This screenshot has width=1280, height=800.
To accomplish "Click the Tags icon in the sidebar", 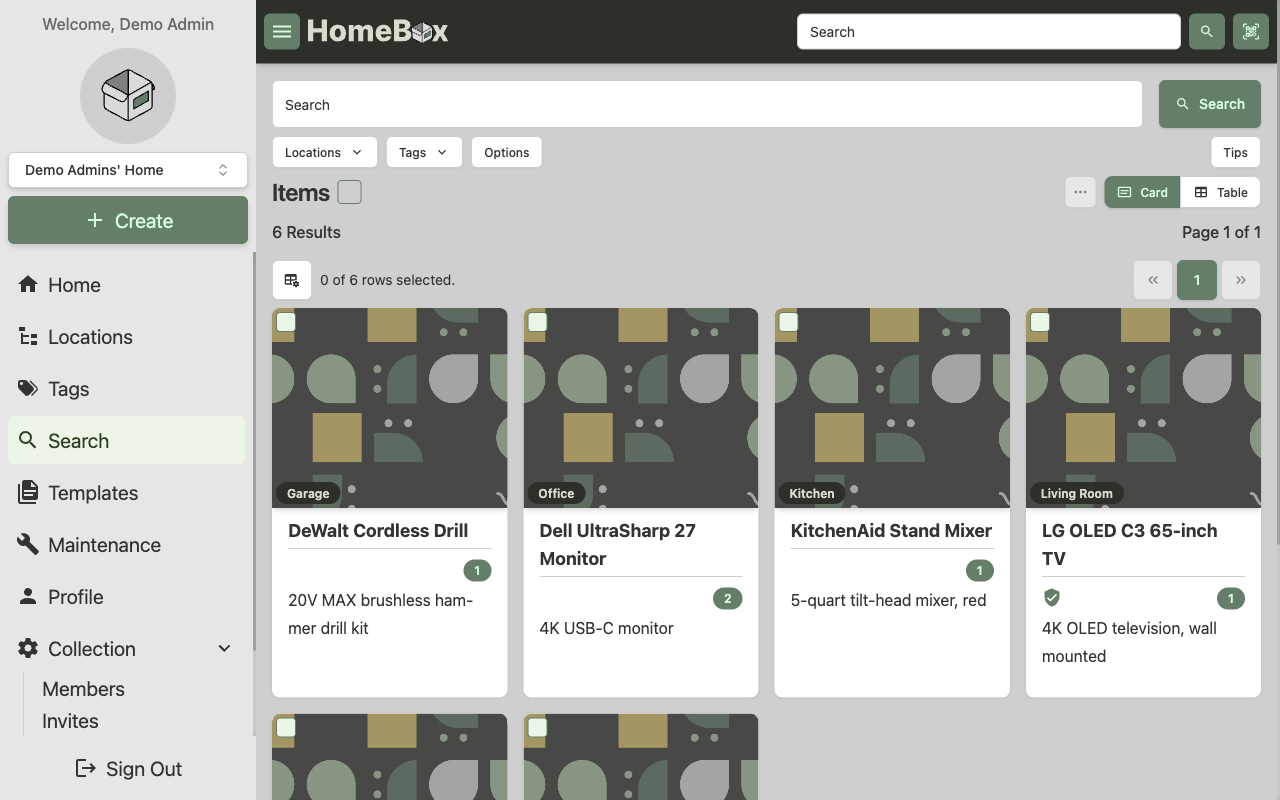I will point(28,389).
